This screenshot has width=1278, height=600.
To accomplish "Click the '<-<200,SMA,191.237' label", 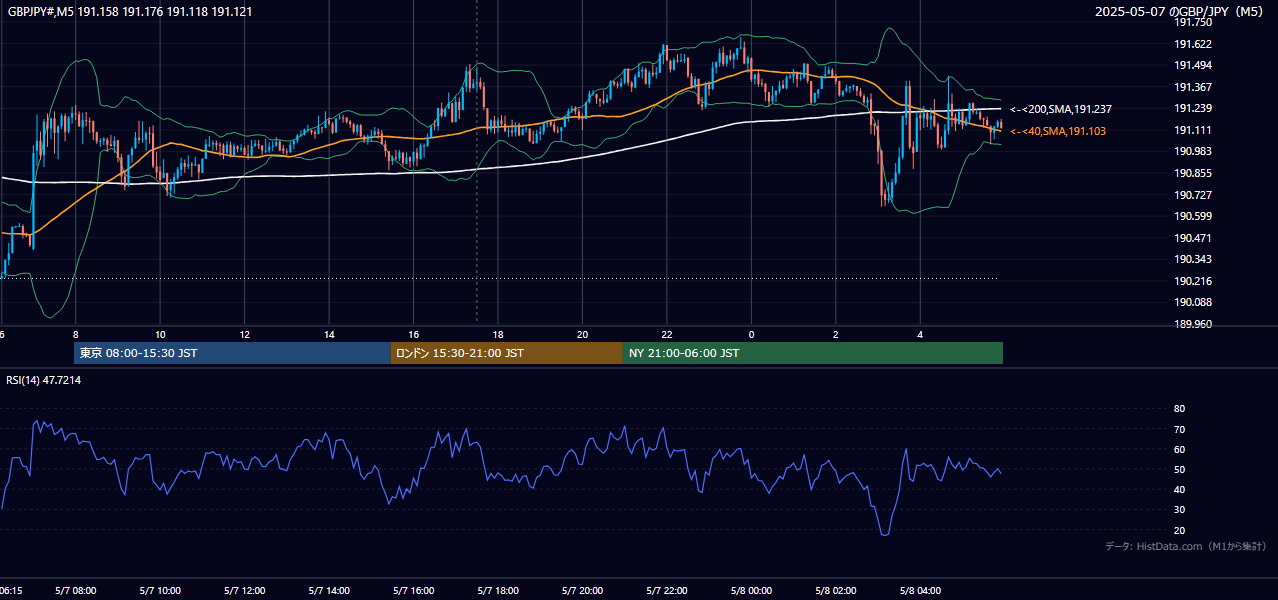I will 1061,109.
